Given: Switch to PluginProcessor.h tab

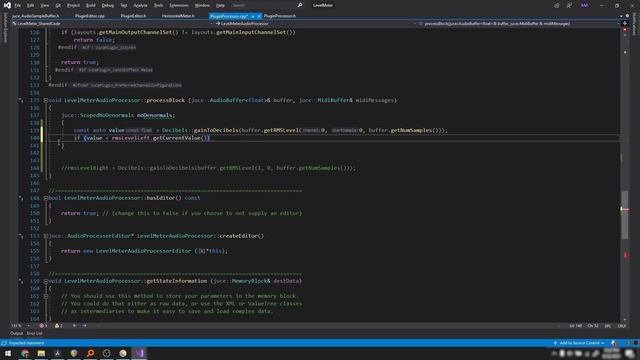Looking at the screenshot, I should [x=280, y=16].
